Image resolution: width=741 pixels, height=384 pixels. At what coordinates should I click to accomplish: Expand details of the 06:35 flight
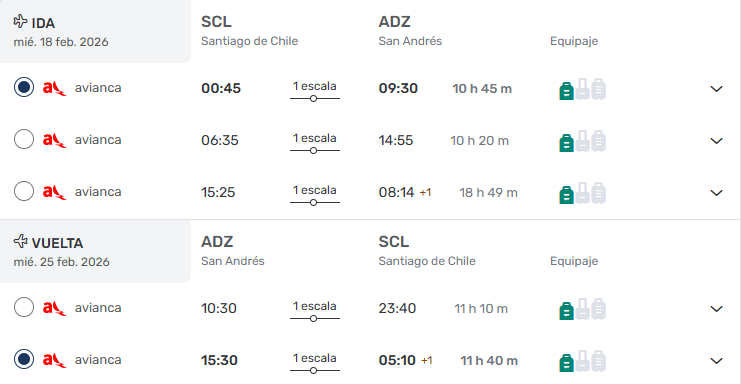click(716, 141)
